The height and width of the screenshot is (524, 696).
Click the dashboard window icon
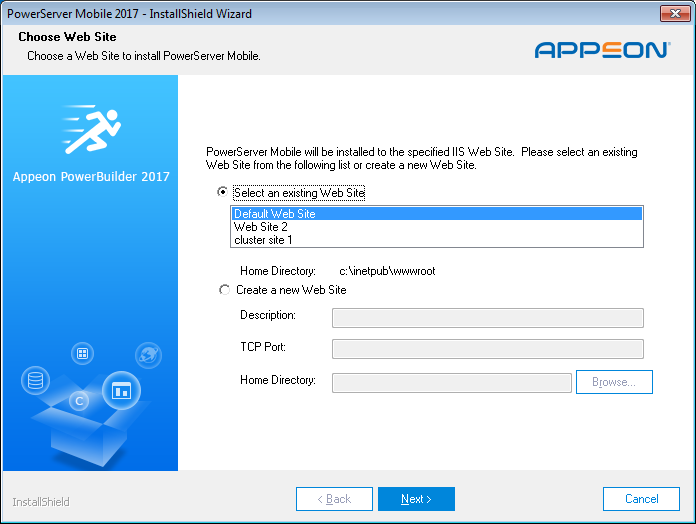tap(121, 390)
